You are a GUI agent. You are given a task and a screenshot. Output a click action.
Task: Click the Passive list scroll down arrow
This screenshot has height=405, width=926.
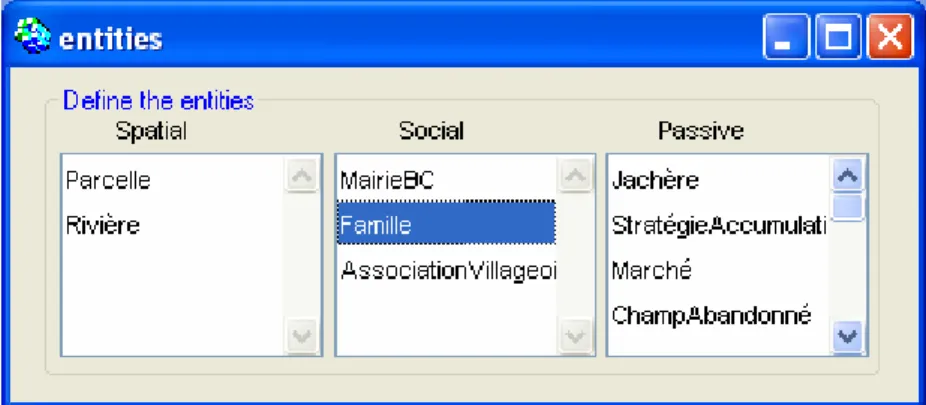pos(848,337)
